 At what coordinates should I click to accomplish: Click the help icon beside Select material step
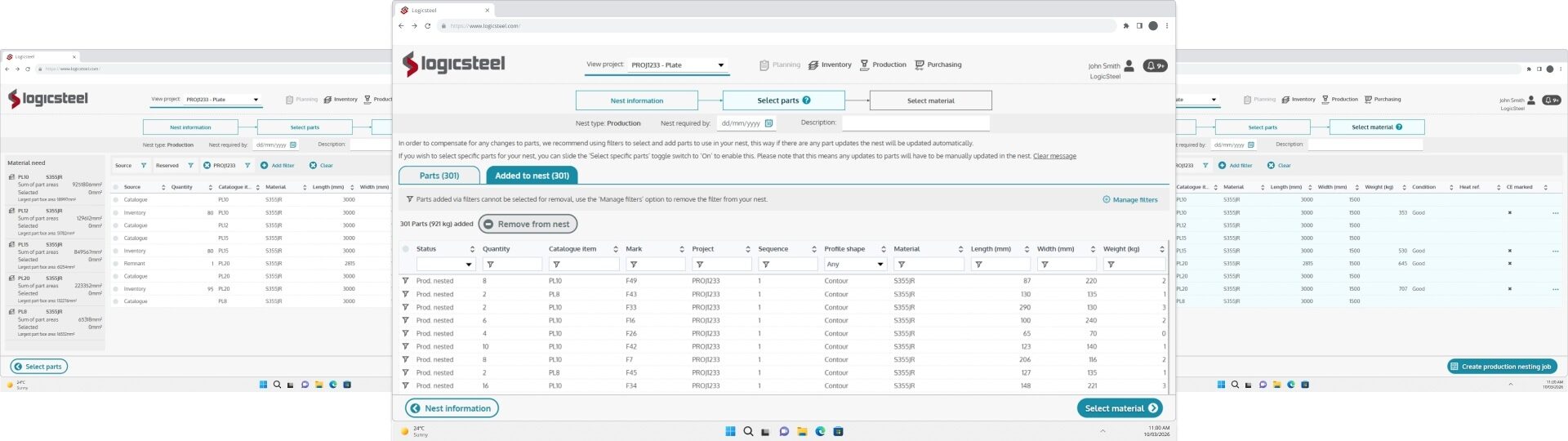[x=1399, y=127]
